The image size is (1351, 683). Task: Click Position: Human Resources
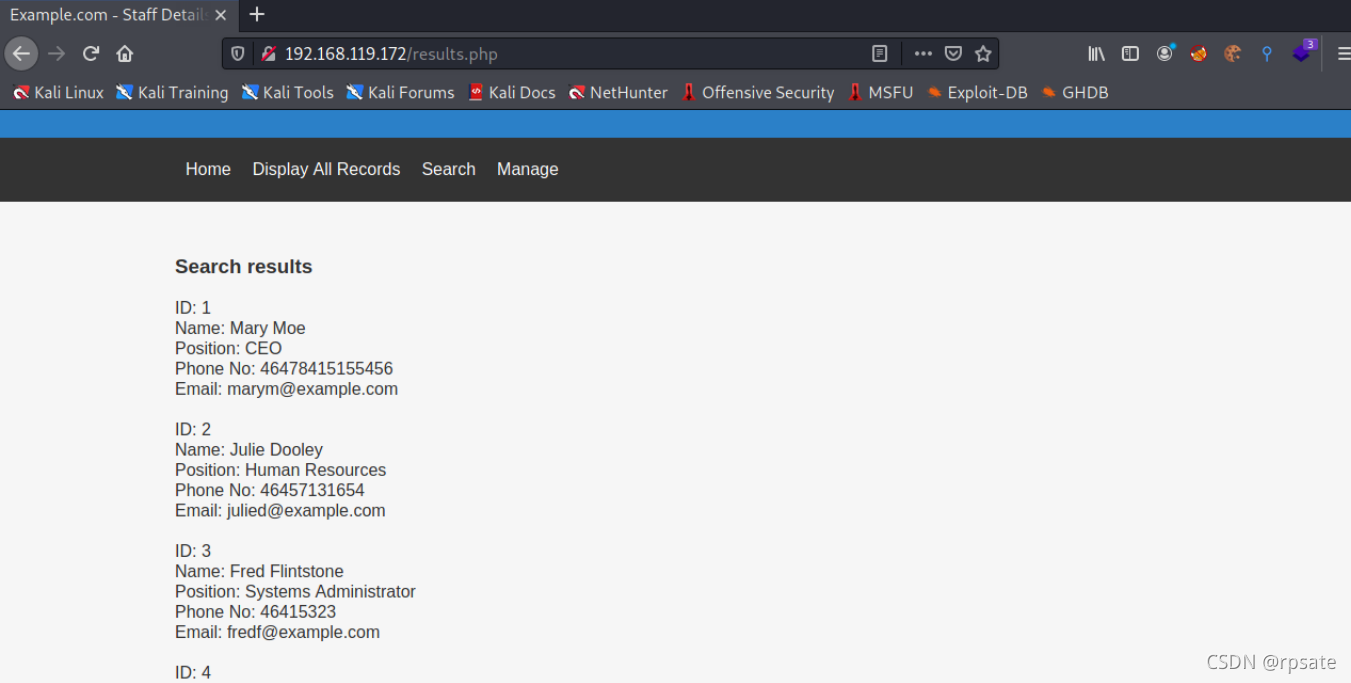[280, 470]
